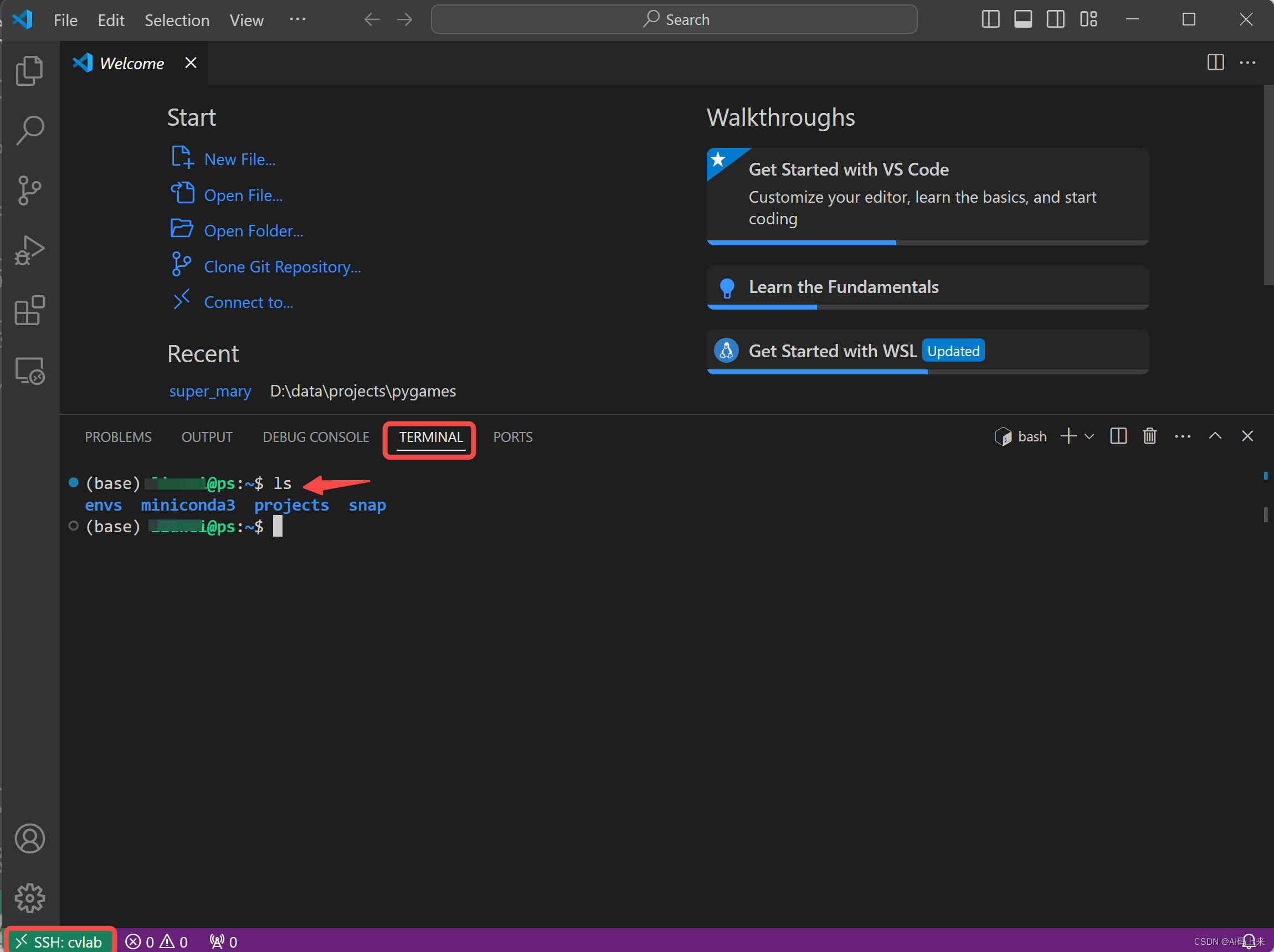Split the terminal panel
Image resolution: width=1274 pixels, height=952 pixels.
pos(1118,436)
